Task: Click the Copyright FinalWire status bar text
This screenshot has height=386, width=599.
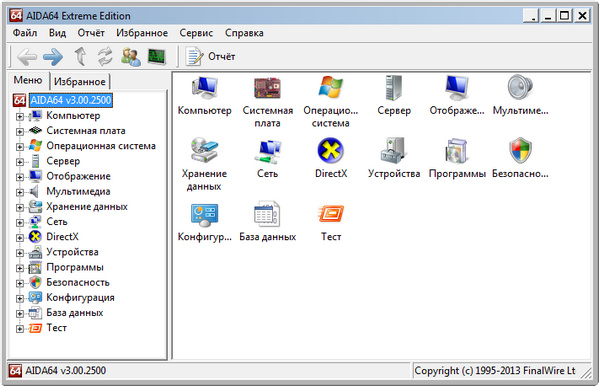Action: click(495, 371)
